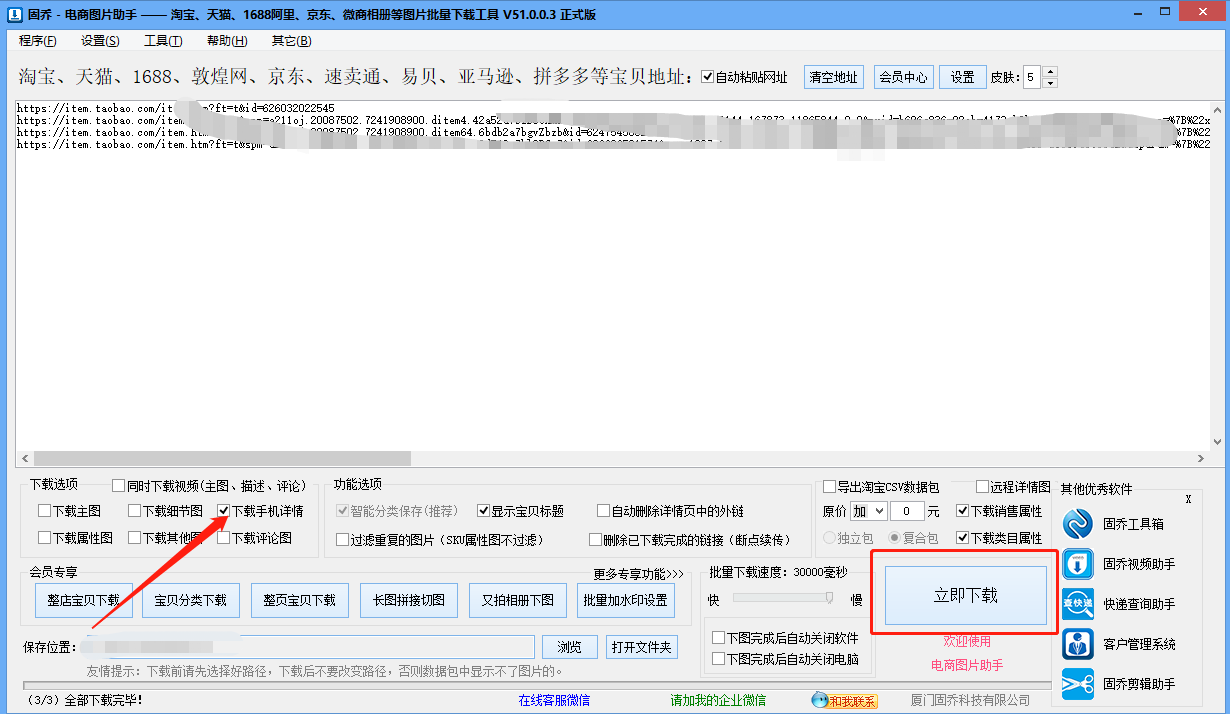This screenshot has width=1230, height=714.
Task: Click the 和我联系 chat icon
Action: [819, 700]
